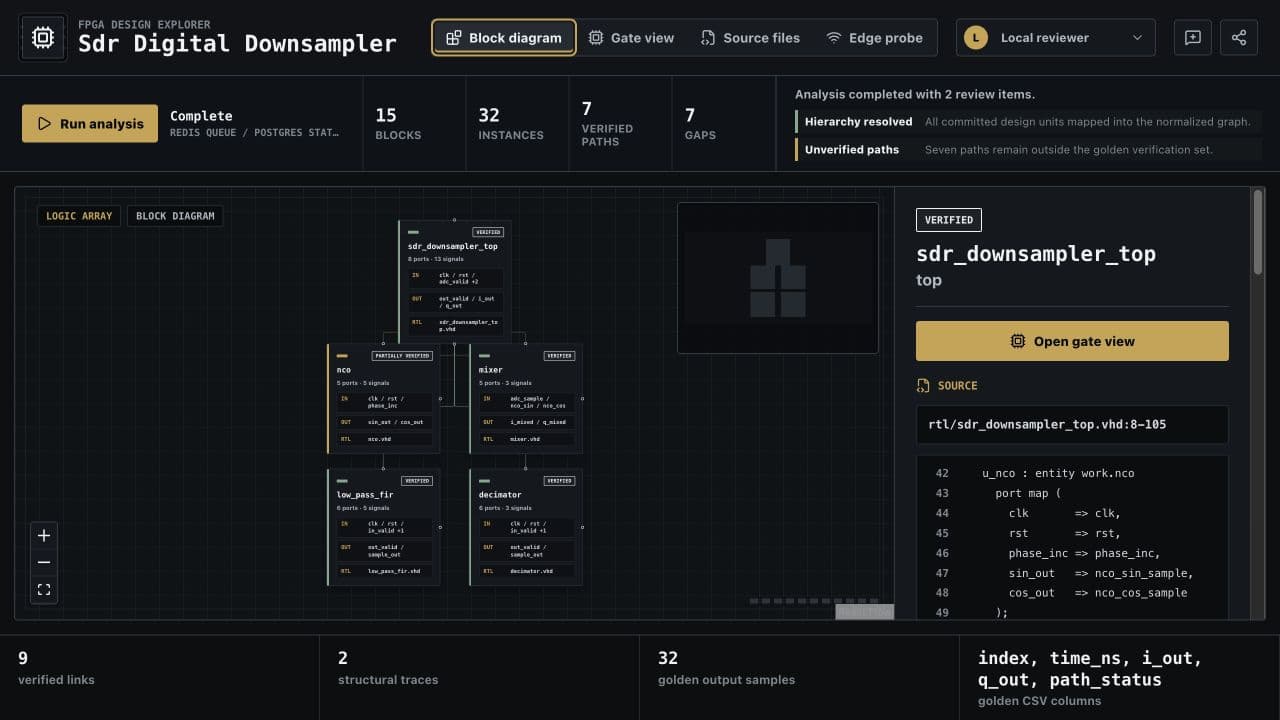
Task: Click the fit-to-screen icon
Action: pyautogui.click(x=44, y=590)
